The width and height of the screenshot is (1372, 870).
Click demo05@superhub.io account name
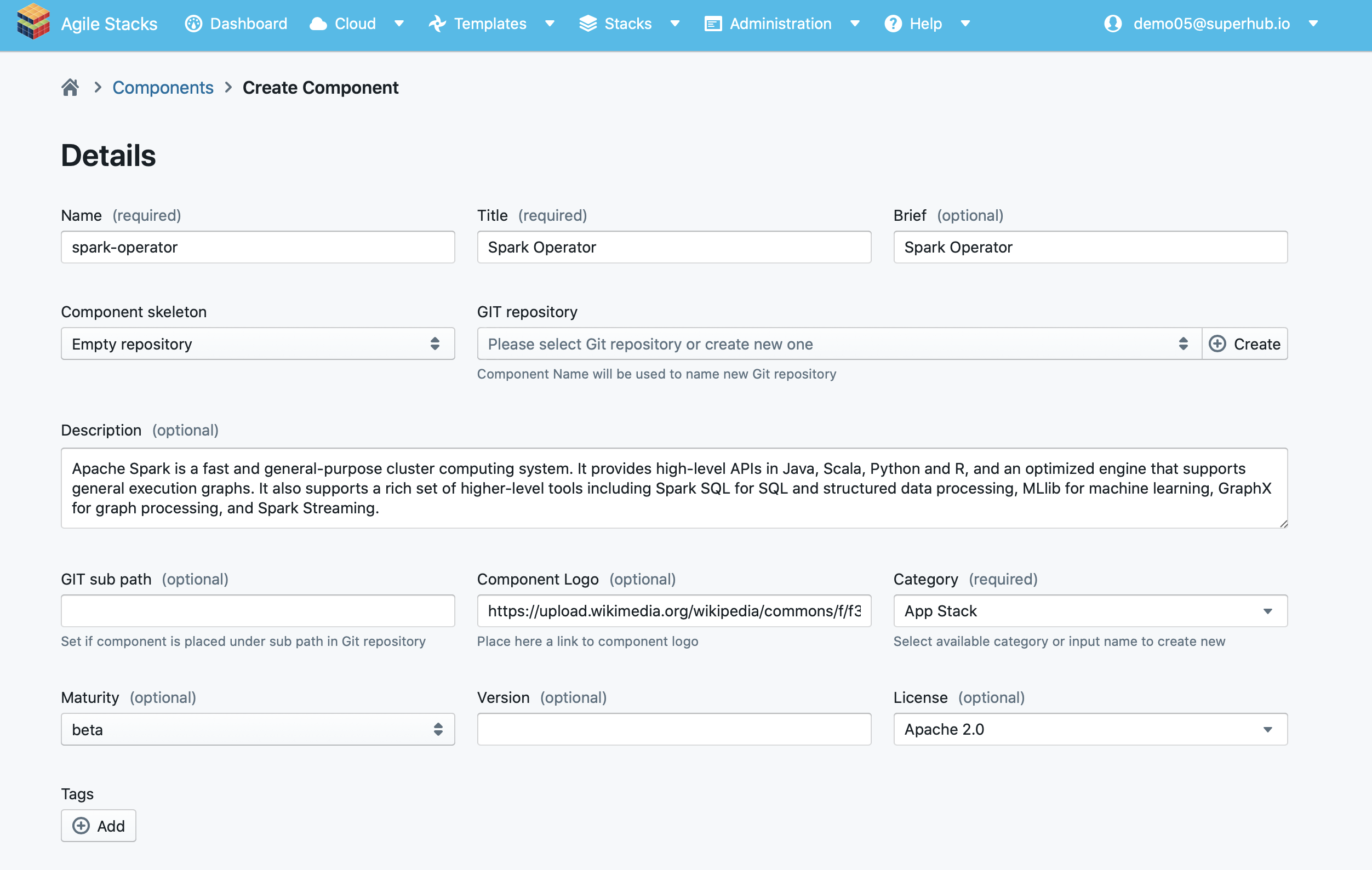tap(1211, 24)
